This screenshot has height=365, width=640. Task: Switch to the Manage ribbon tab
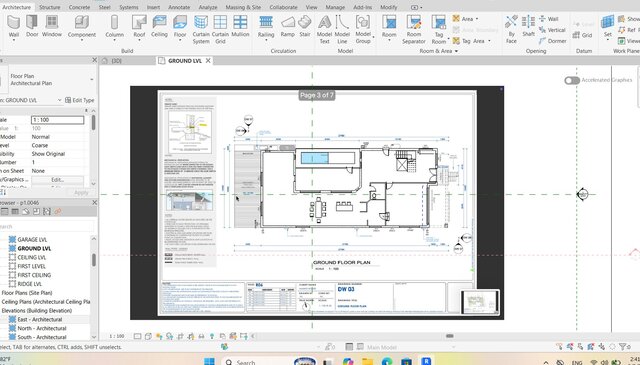coord(335,7)
